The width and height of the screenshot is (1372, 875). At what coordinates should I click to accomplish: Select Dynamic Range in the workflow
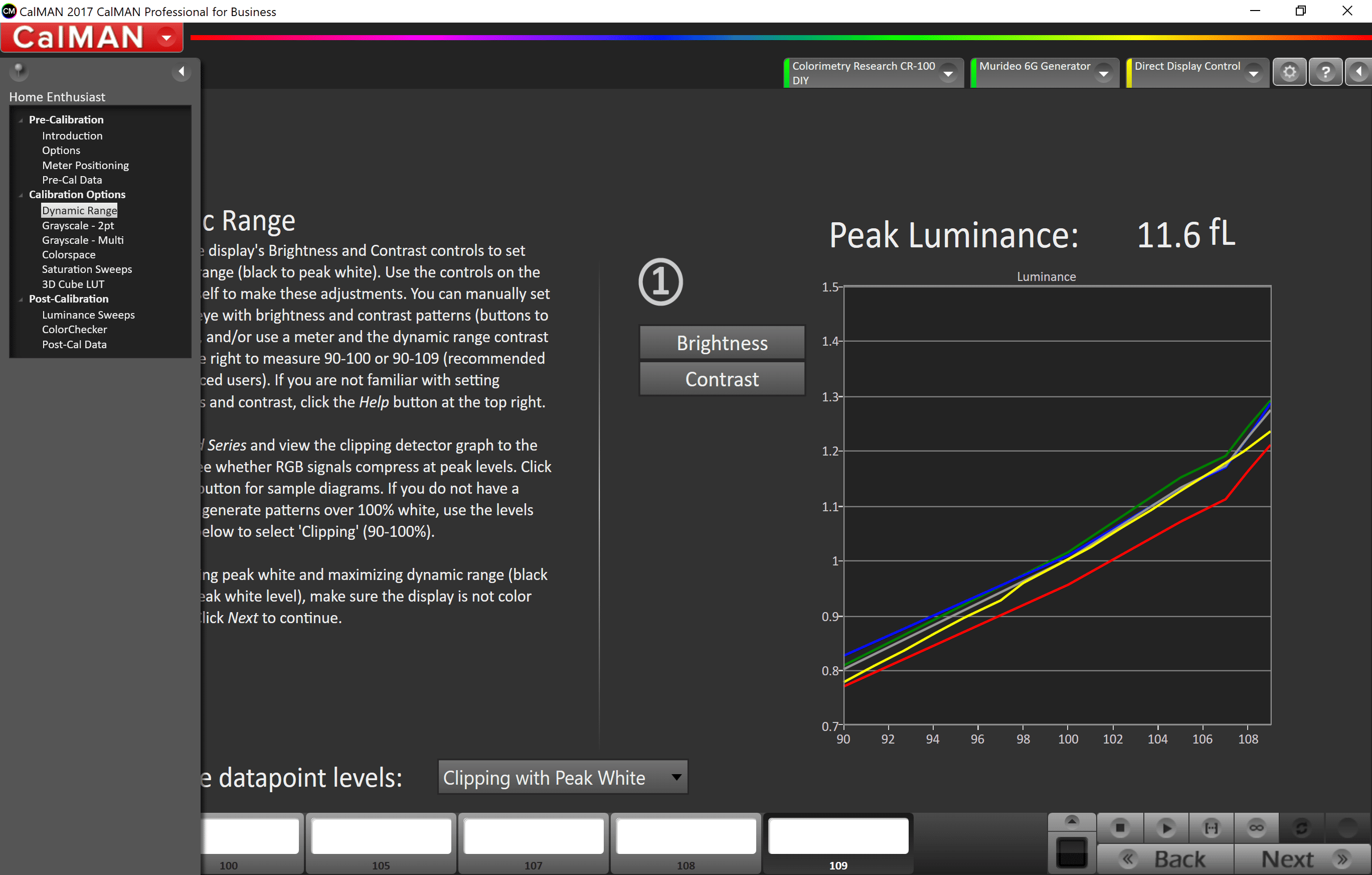[79, 210]
